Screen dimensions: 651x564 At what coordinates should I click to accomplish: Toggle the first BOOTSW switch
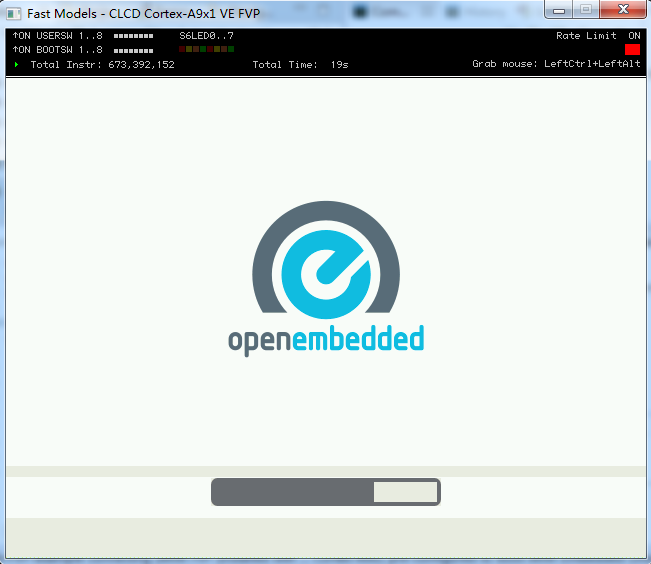pyautogui.click(x=116, y=51)
